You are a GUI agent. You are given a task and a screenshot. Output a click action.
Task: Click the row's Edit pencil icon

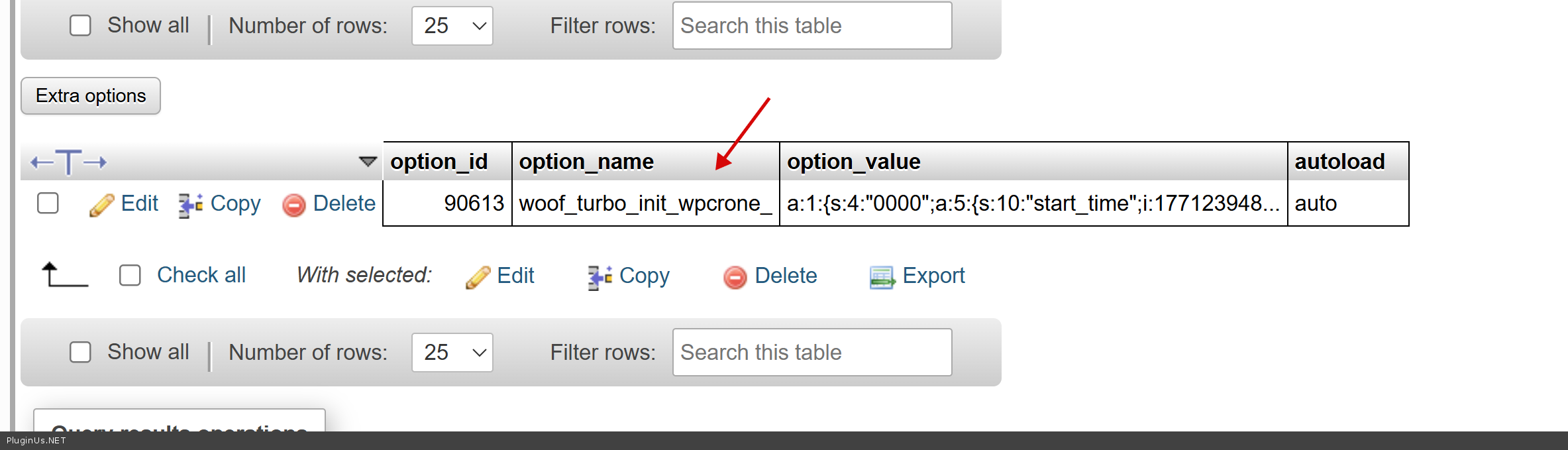pos(101,205)
